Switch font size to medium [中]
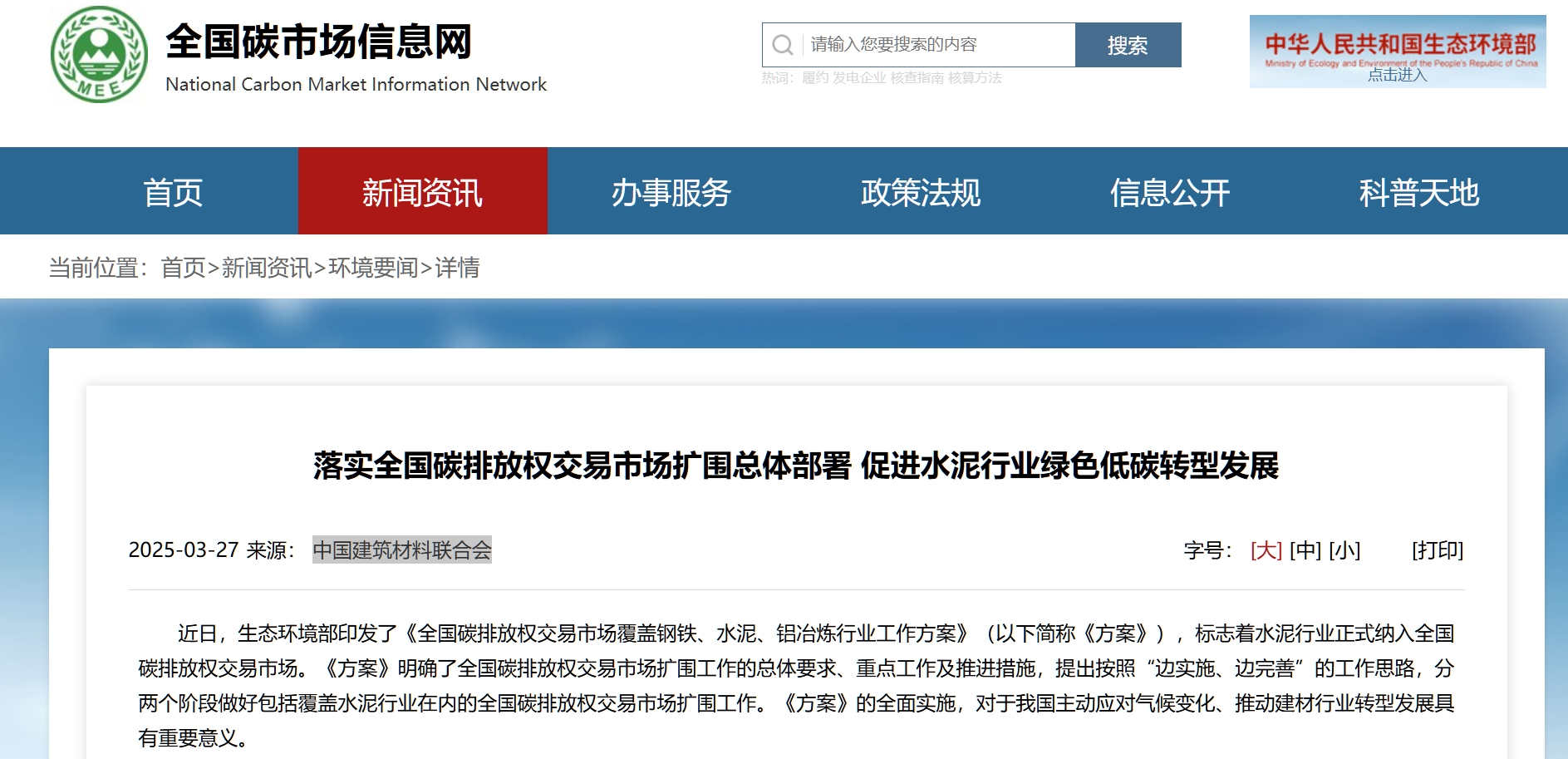This screenshot has width=1568, height=759. click(1305, 550)
